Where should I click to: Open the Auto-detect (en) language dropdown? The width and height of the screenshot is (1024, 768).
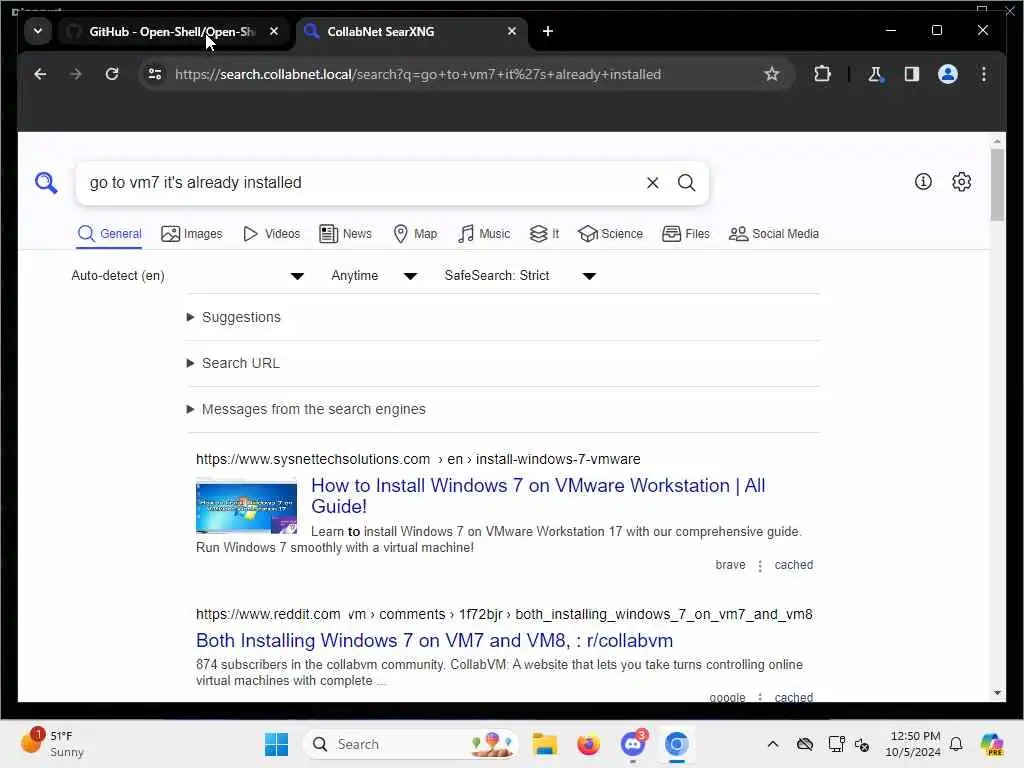187,276
